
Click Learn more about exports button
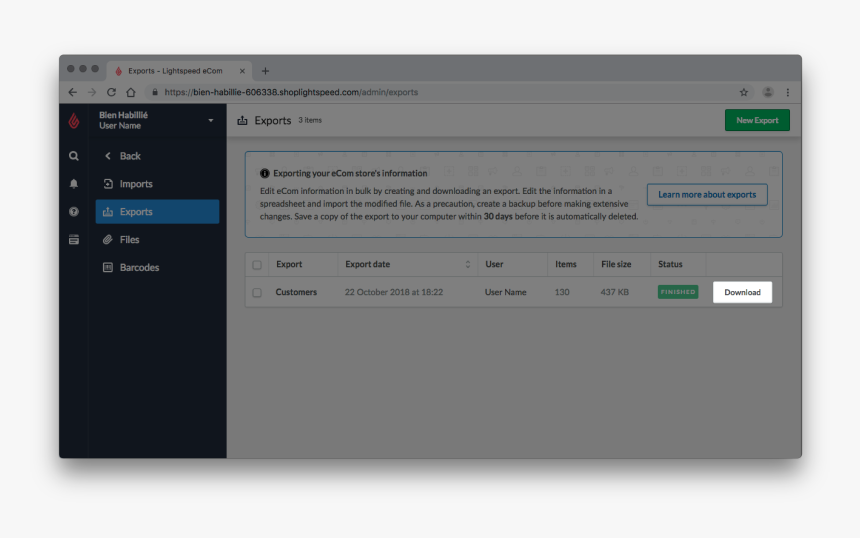click(707, 195)
